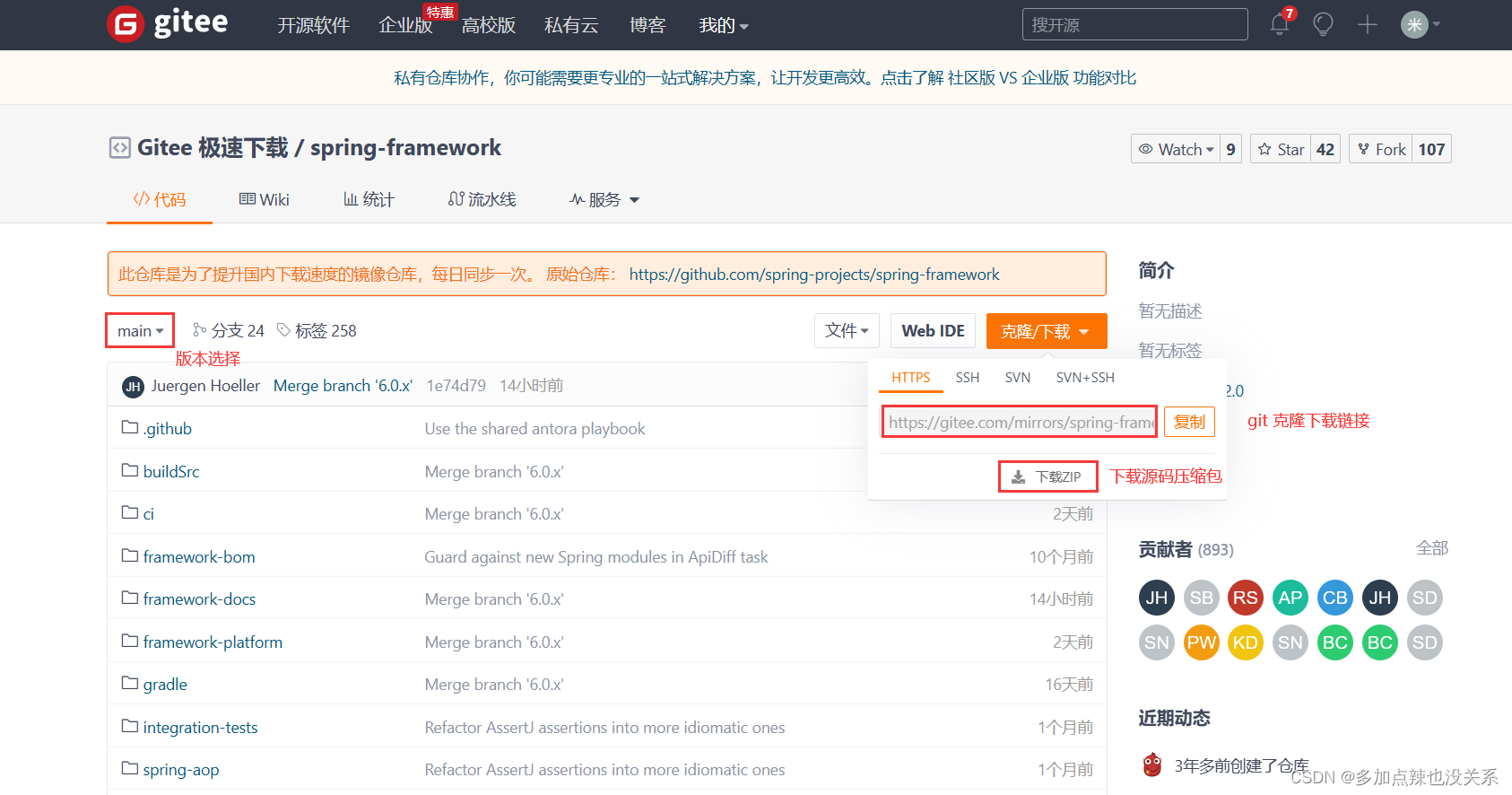Click the framework-bom folder icon

coord(130,555)
